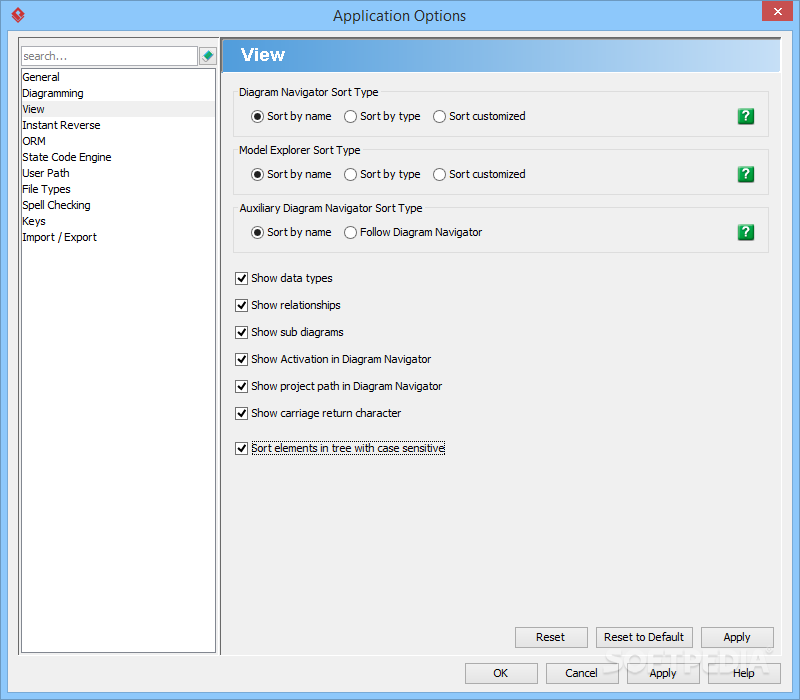Screen dimensions: 800x700
Task: Click the bottom Apply button next to Cancel
Action: click(x=663, y=673)
